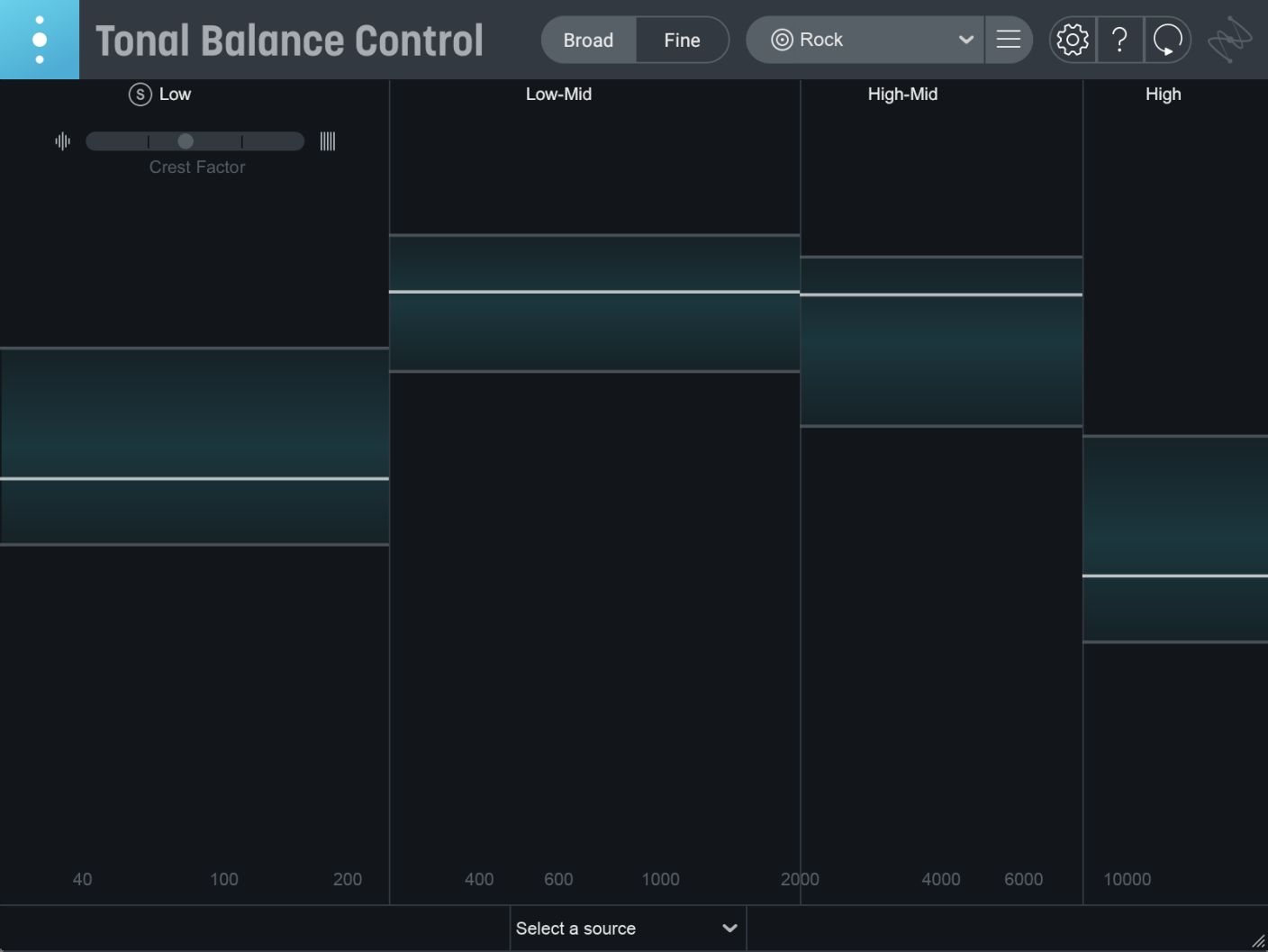Viewport: 1268px width, 952px height.
Task: Switch to Broad view mode
Action: [588, 39]
